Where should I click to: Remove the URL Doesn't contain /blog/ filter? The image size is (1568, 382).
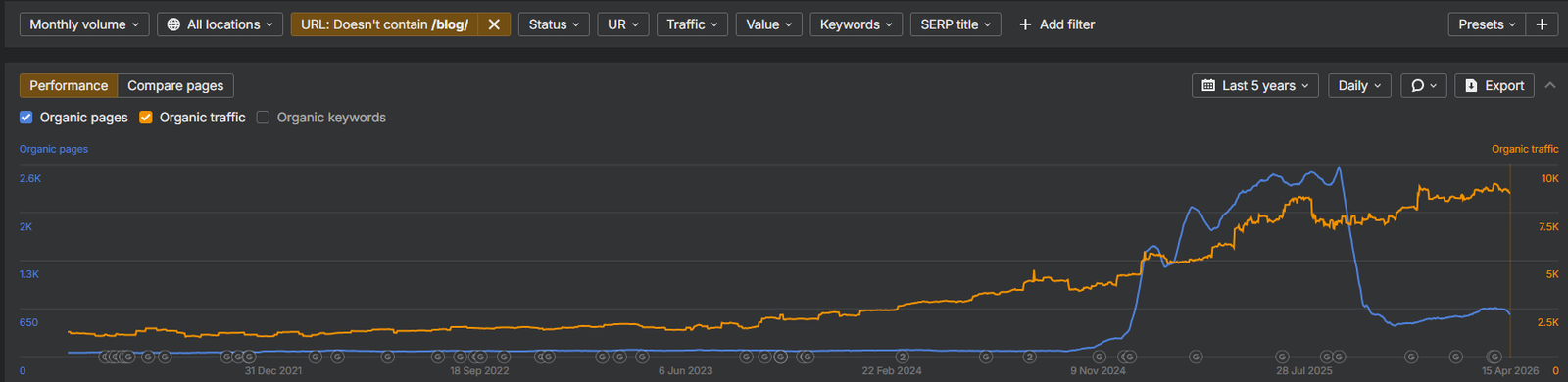click(494, 24)
